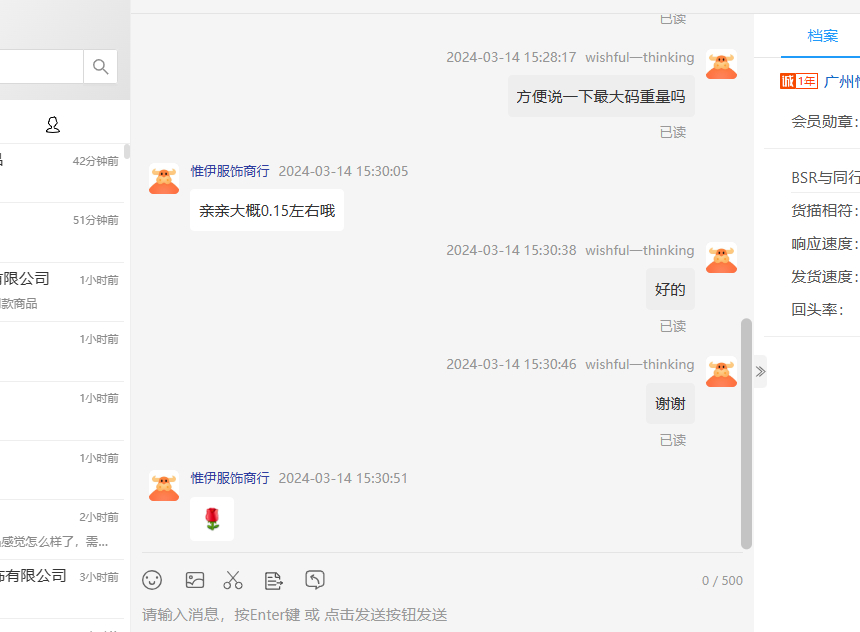860x632 pixels.
Task: Click the chat area vertical scrollbar
Action: point(746,433)
